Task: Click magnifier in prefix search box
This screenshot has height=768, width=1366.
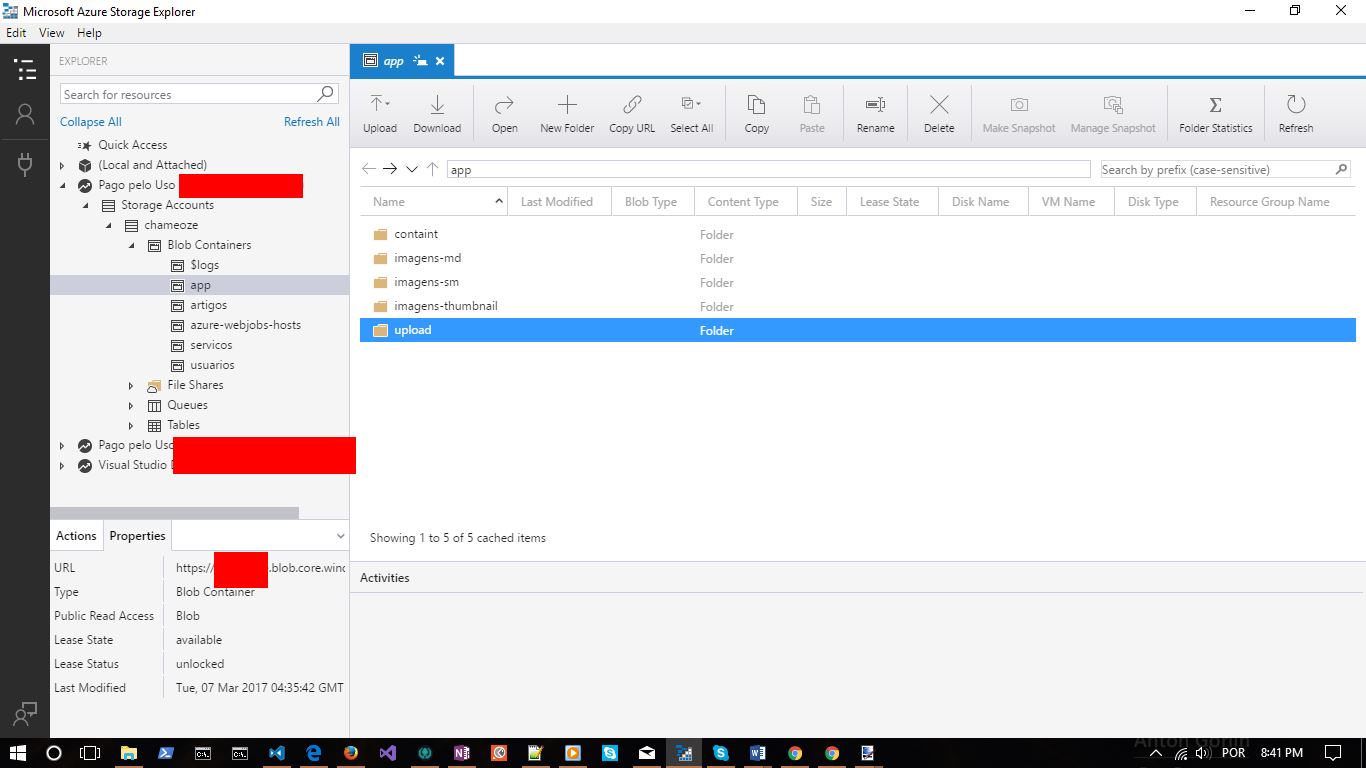Action: (1342, 169)
